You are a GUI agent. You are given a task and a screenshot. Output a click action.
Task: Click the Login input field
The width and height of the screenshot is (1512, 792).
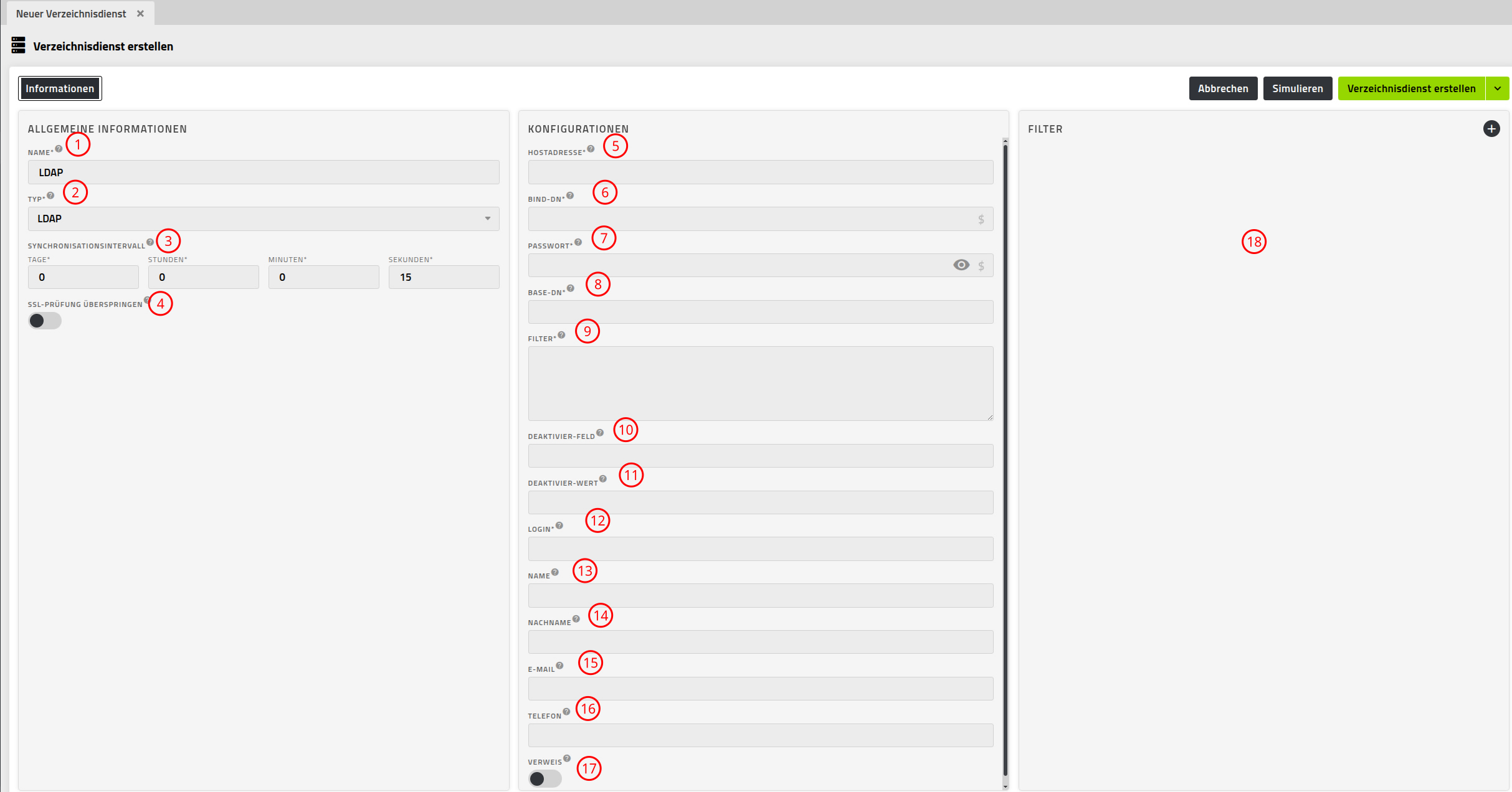click(761, 549)
